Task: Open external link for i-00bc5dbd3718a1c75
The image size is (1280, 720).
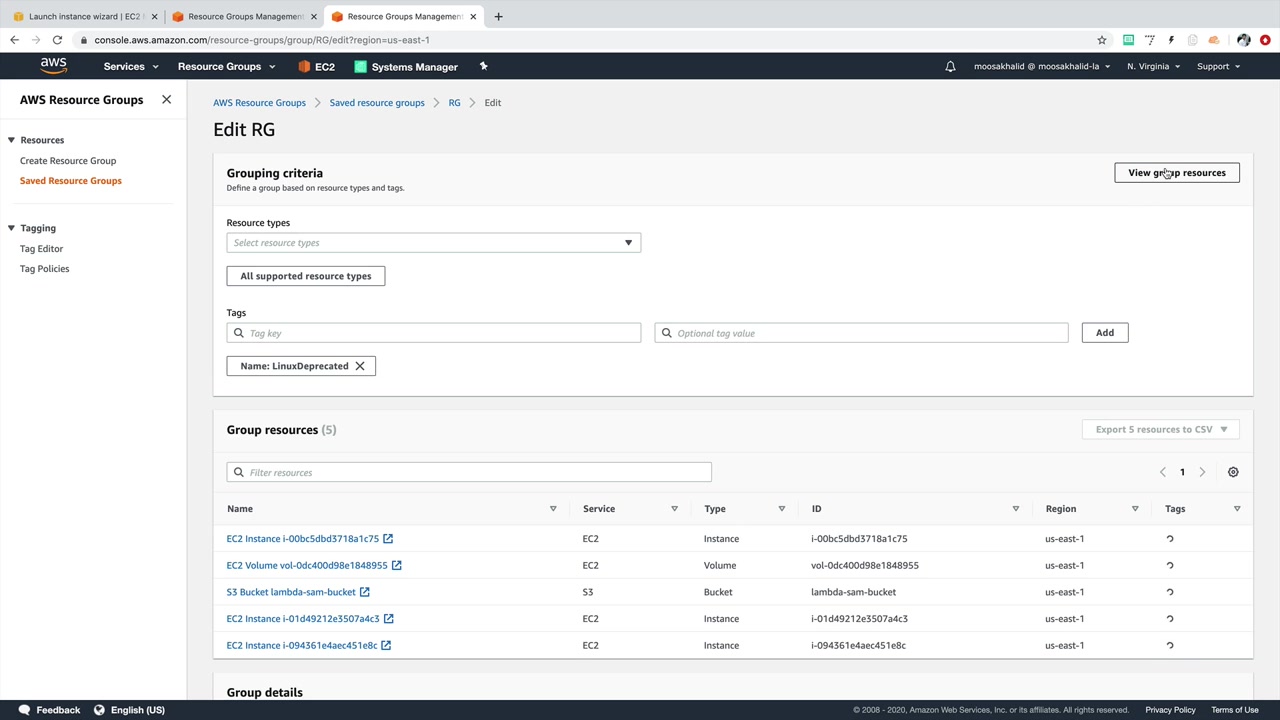Action: [388, 538]
